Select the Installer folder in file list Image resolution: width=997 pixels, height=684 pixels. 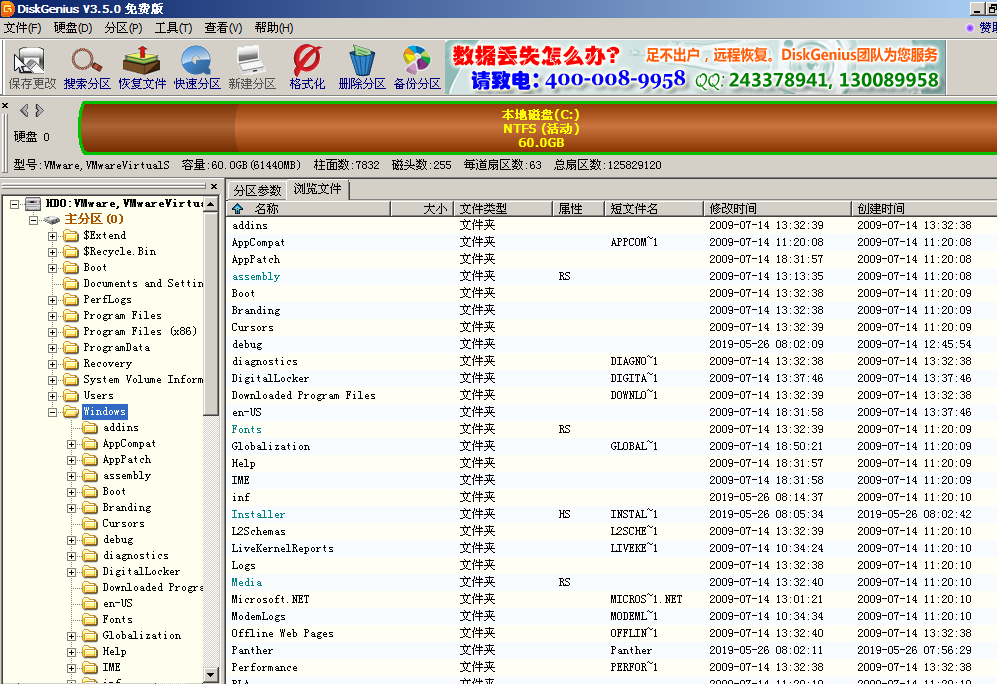(x=258, y=514)
